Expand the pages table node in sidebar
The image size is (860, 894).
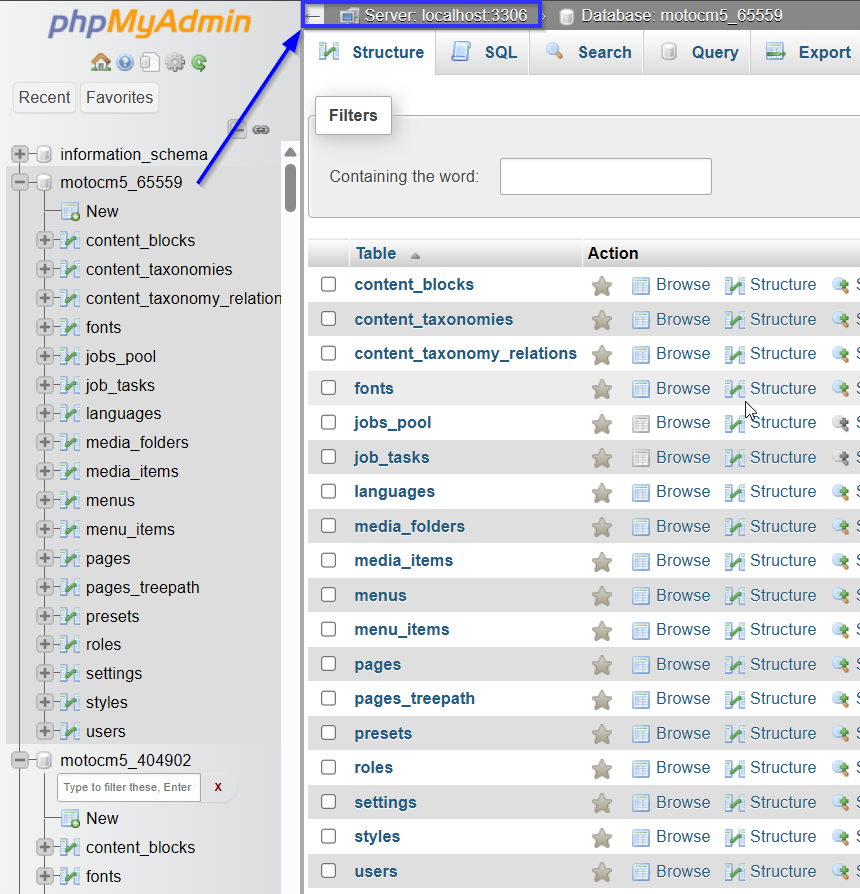point(44,558)
